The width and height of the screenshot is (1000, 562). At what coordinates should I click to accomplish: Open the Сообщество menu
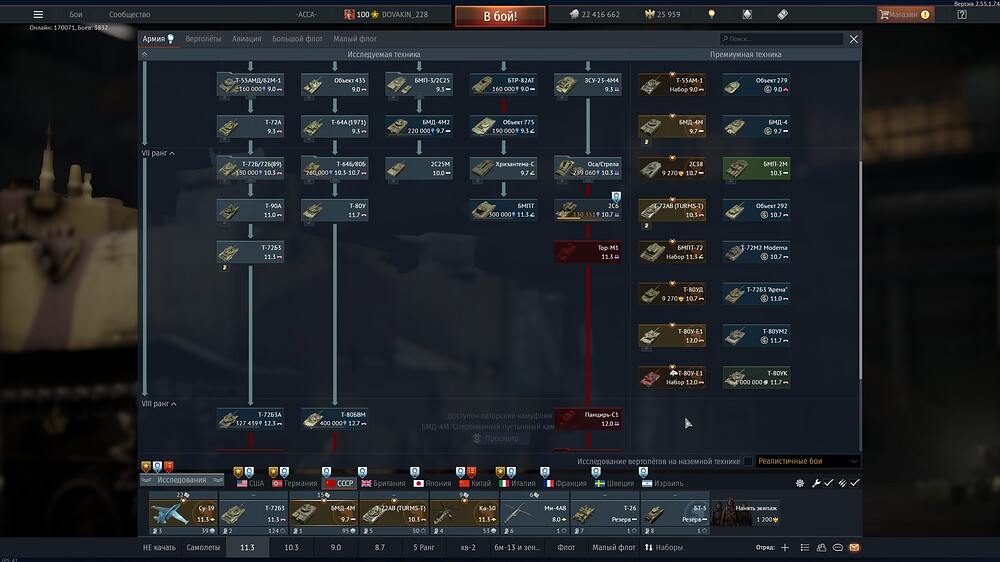[129, 14]
